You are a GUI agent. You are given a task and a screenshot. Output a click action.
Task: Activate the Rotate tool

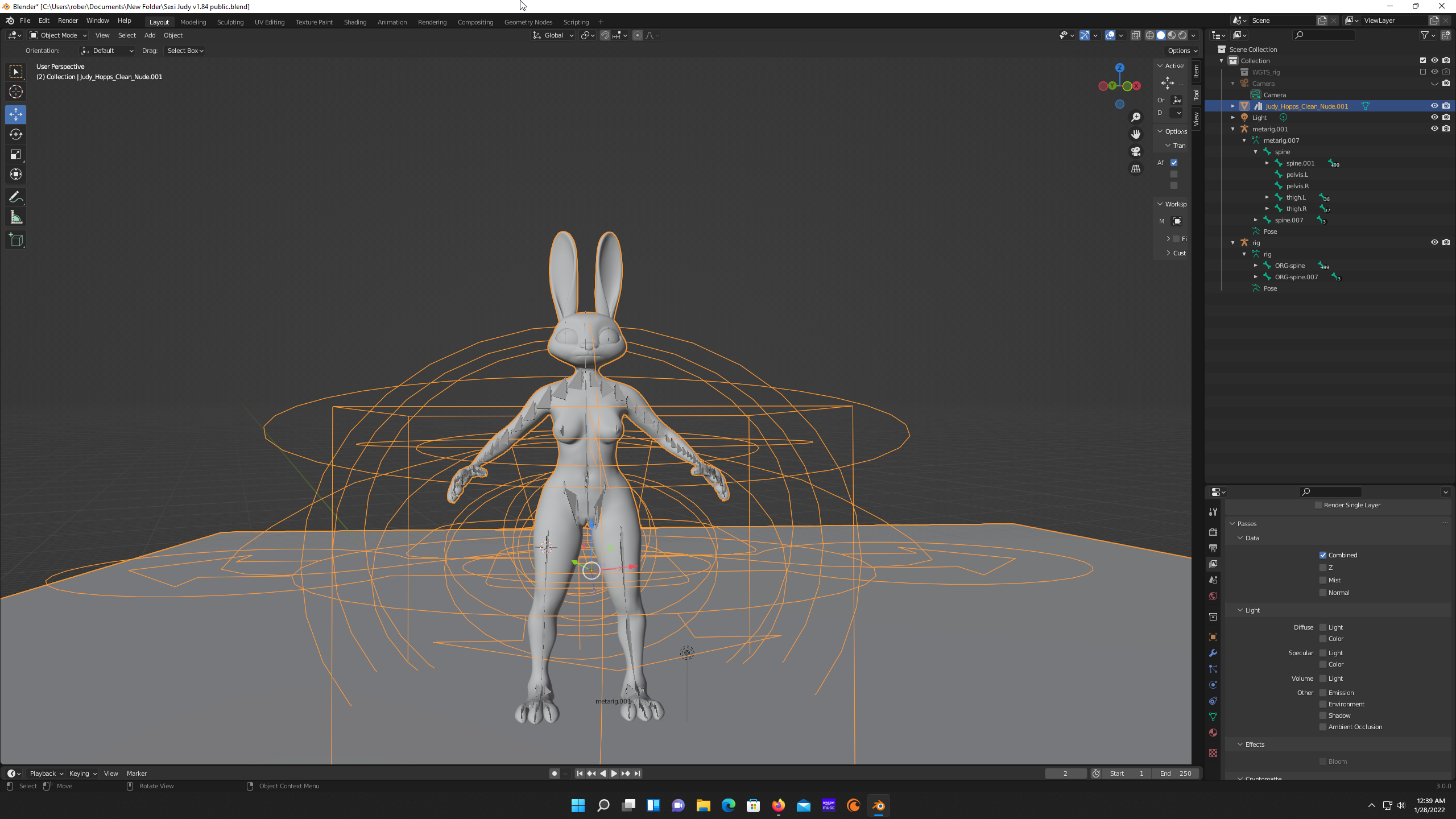[x=16, y=134]
